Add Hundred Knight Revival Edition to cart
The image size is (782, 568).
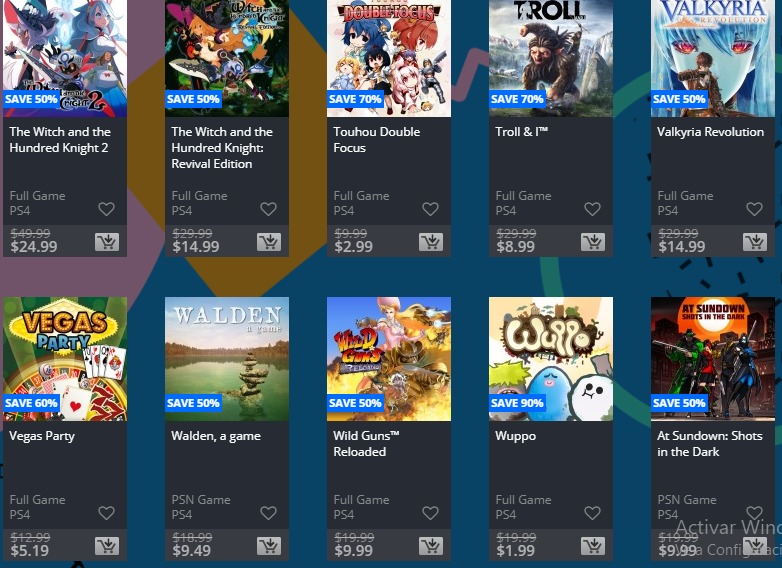pos(269,242)
